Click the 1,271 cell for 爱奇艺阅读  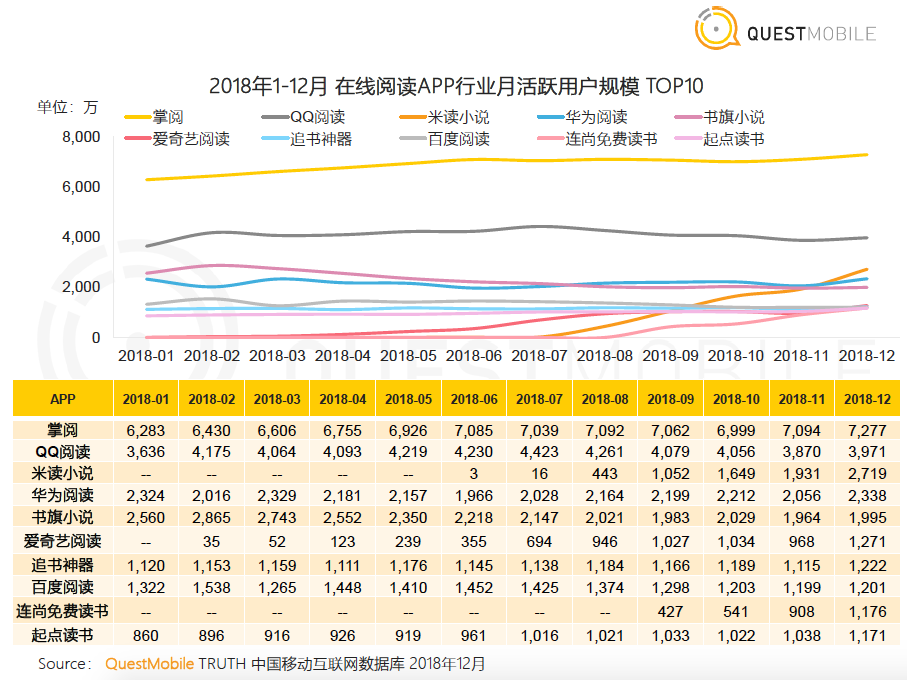(x=867, y=542)
